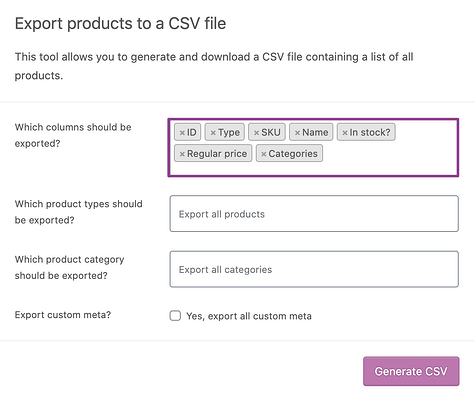Screen dimensions: 474x400
Task: Click the SKU tag label
Action: (271, 132)
